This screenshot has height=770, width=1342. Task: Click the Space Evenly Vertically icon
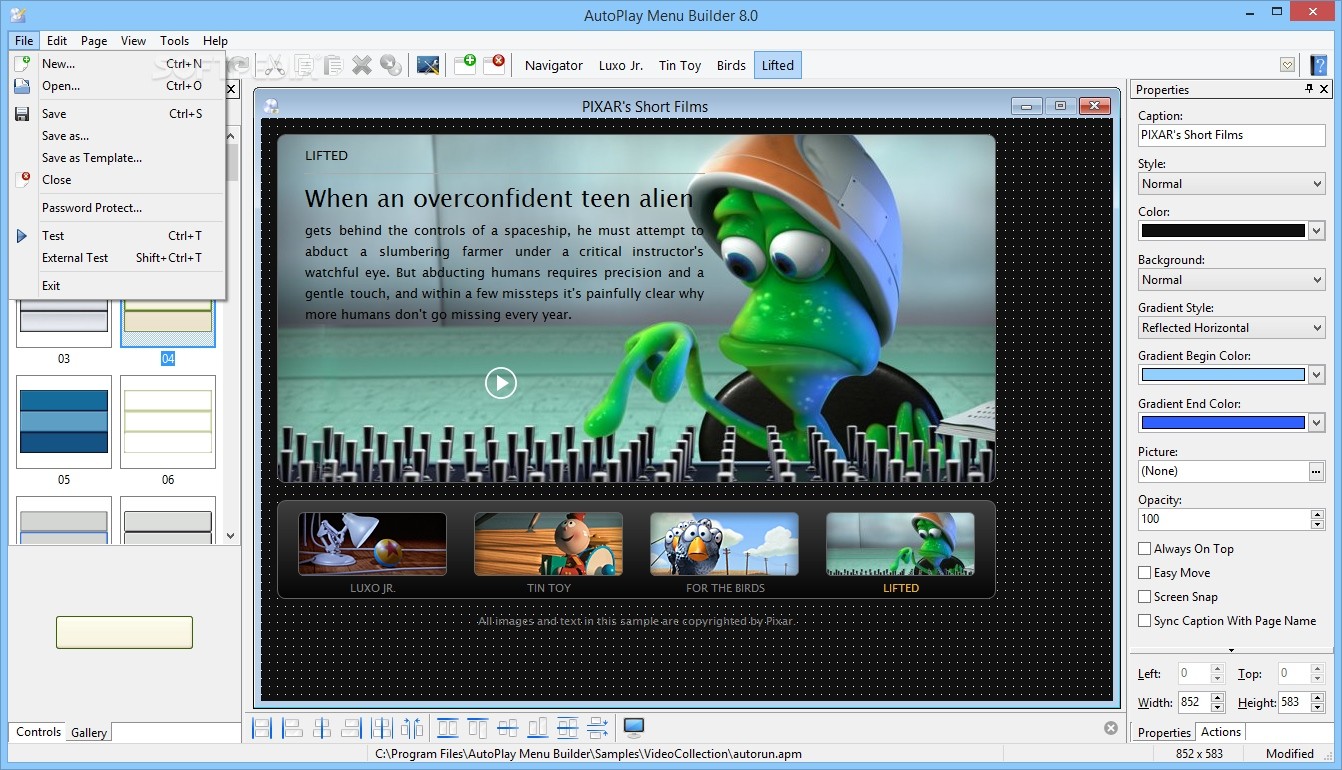[x=598, y=728]
